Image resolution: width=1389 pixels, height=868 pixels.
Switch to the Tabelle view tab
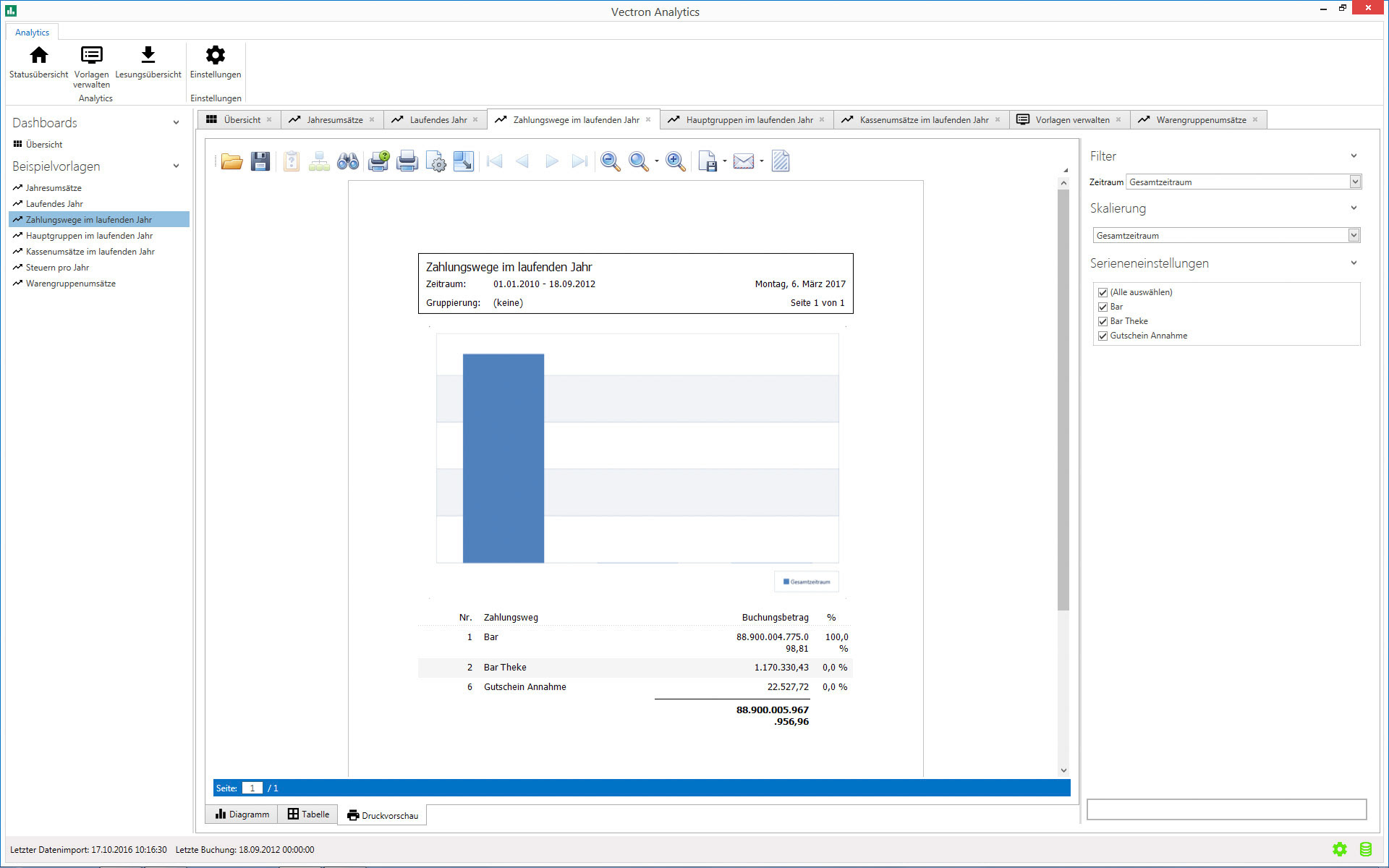(308, 814)
